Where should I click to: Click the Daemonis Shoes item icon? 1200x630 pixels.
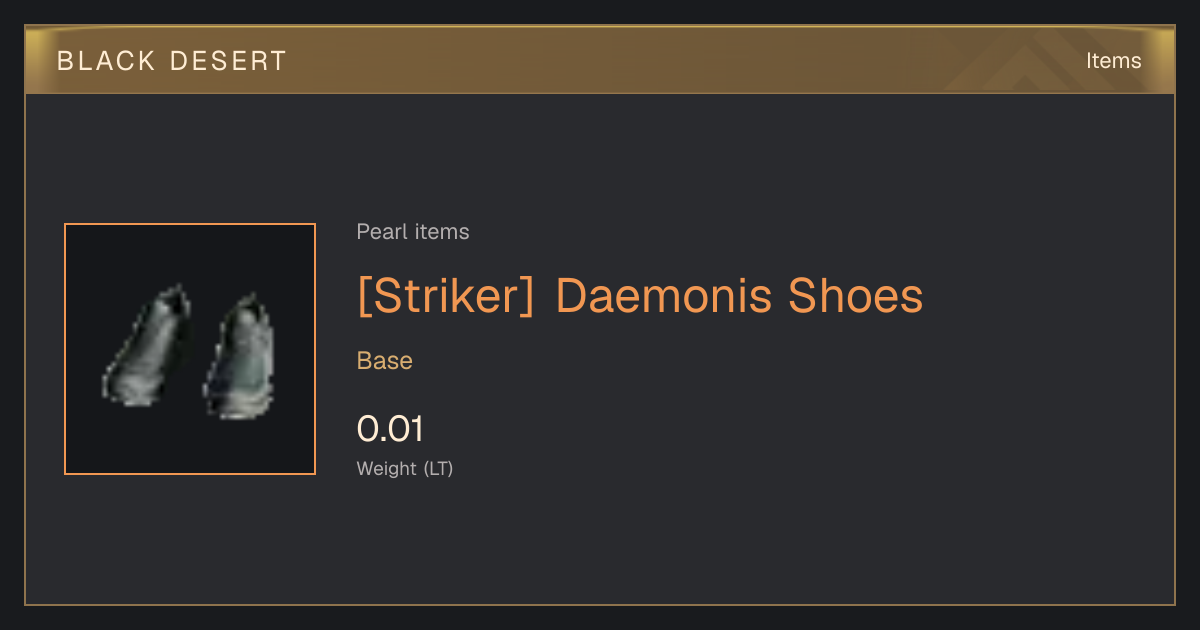(190, 349)
